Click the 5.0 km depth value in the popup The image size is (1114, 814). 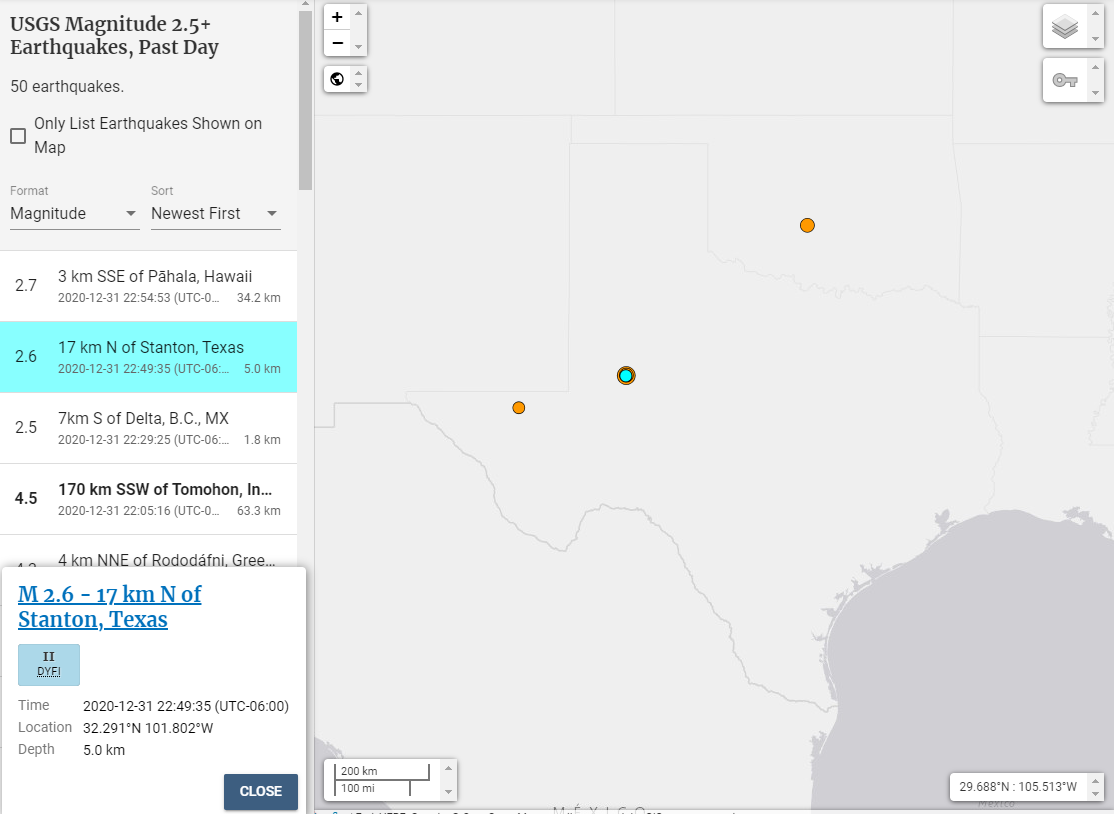(104, 750)
